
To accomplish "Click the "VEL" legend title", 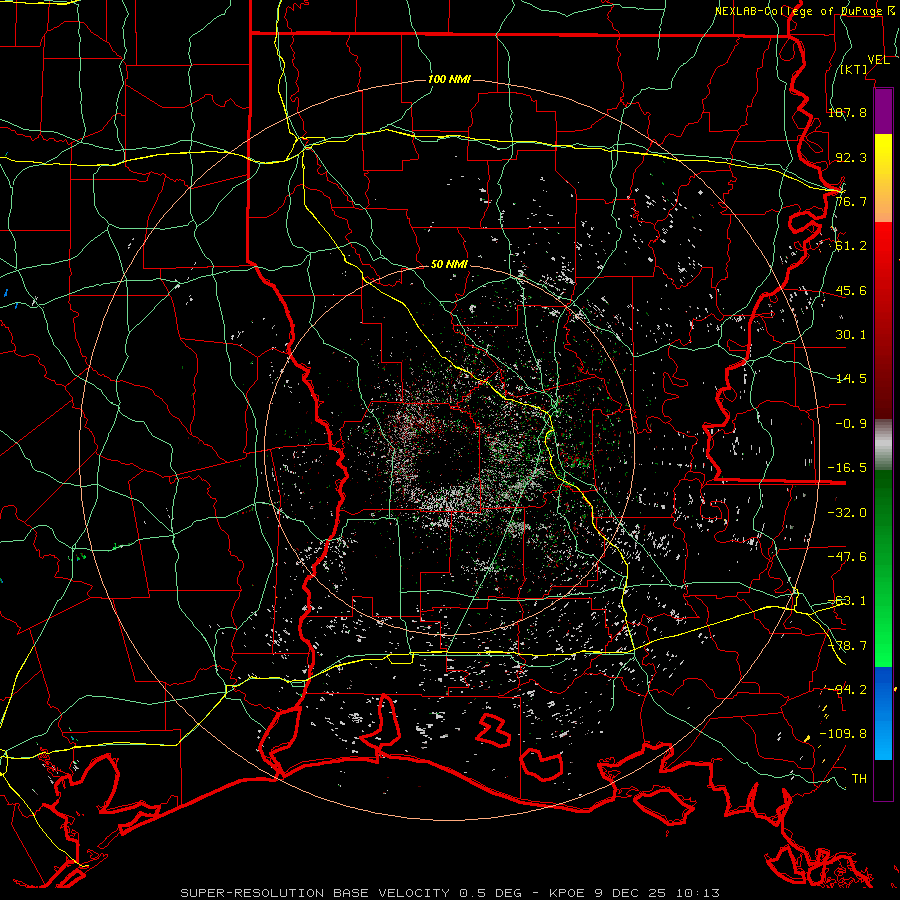I will pos(878,60).
